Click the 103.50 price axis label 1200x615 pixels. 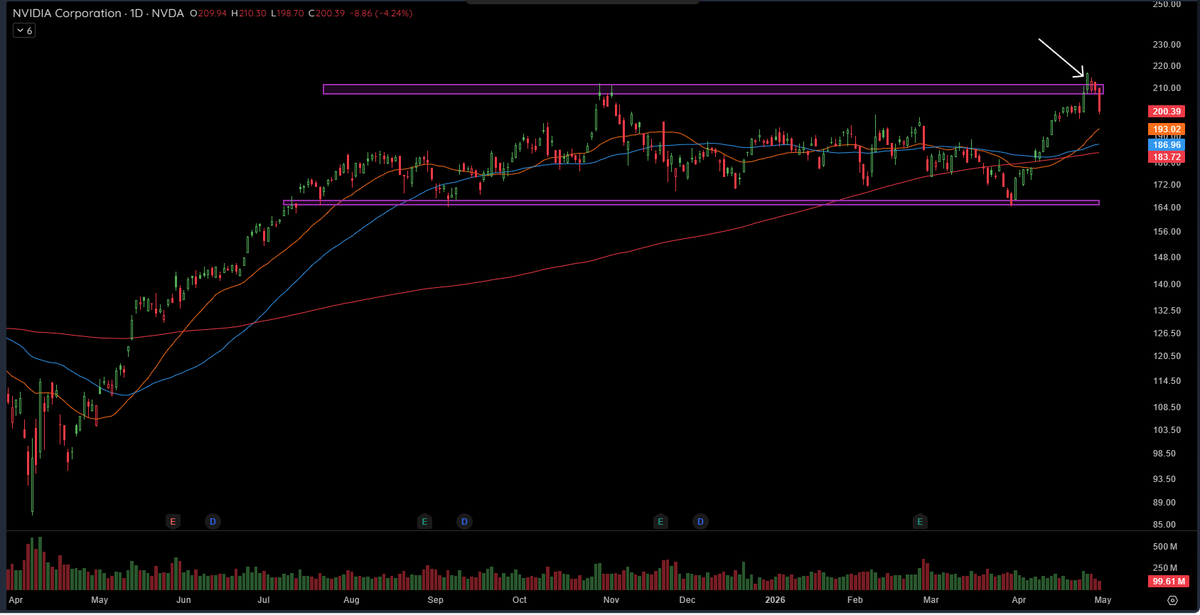1166,430
